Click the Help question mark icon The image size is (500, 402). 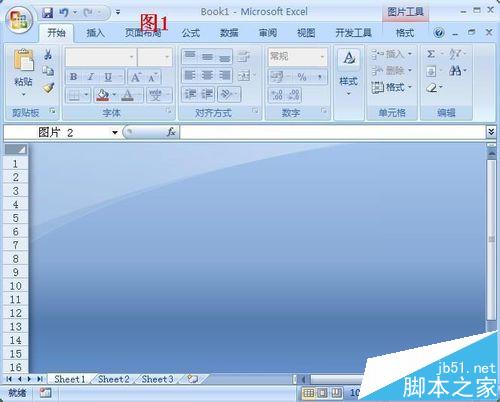click(x=439, y=33)
